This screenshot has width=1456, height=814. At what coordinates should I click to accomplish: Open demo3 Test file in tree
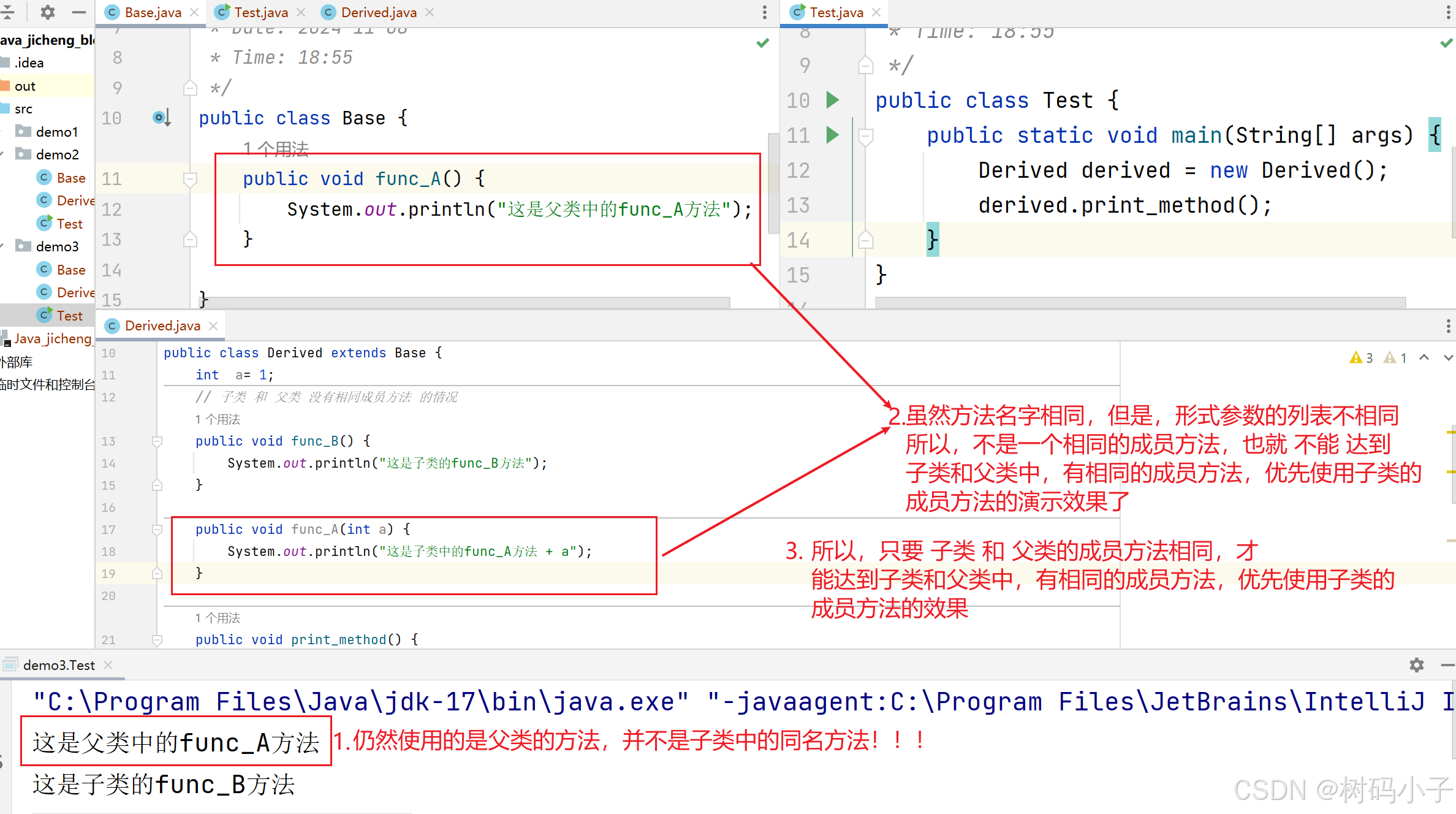(x=69, y=316)
